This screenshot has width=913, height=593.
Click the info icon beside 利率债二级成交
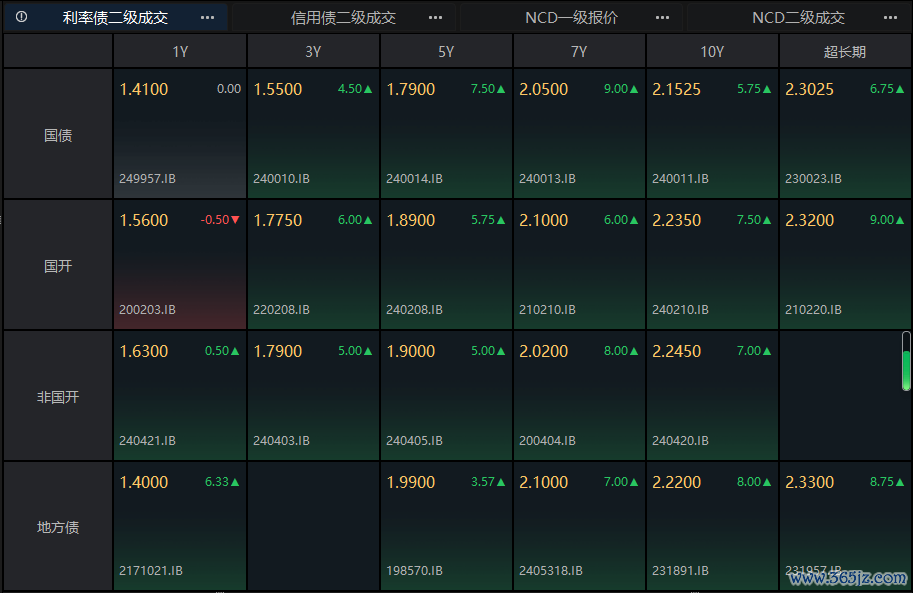pos(22,17)
